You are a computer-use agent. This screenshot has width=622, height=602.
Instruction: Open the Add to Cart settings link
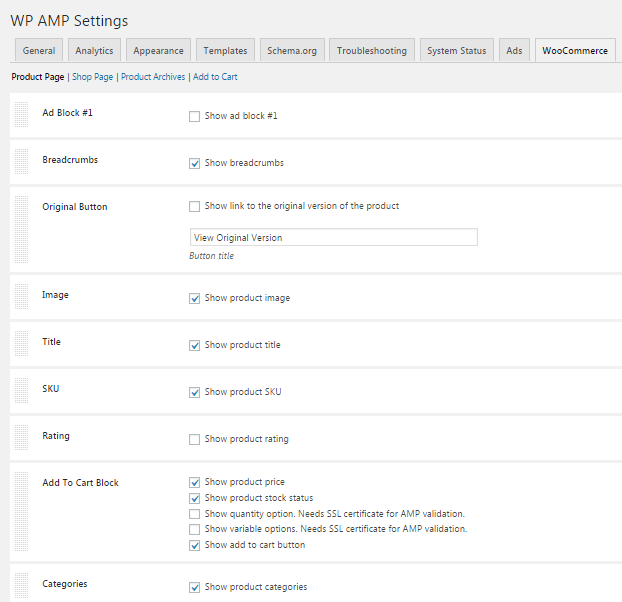(x=215, y=77)
